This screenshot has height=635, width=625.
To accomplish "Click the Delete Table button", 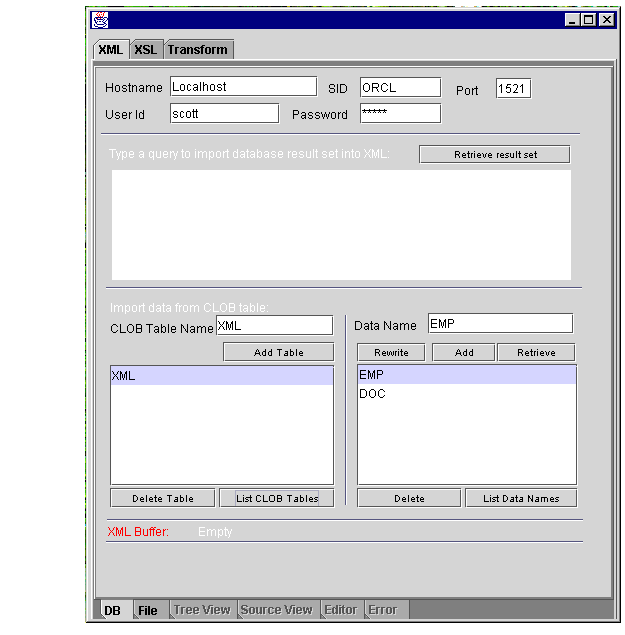I will tap(162, 498).
